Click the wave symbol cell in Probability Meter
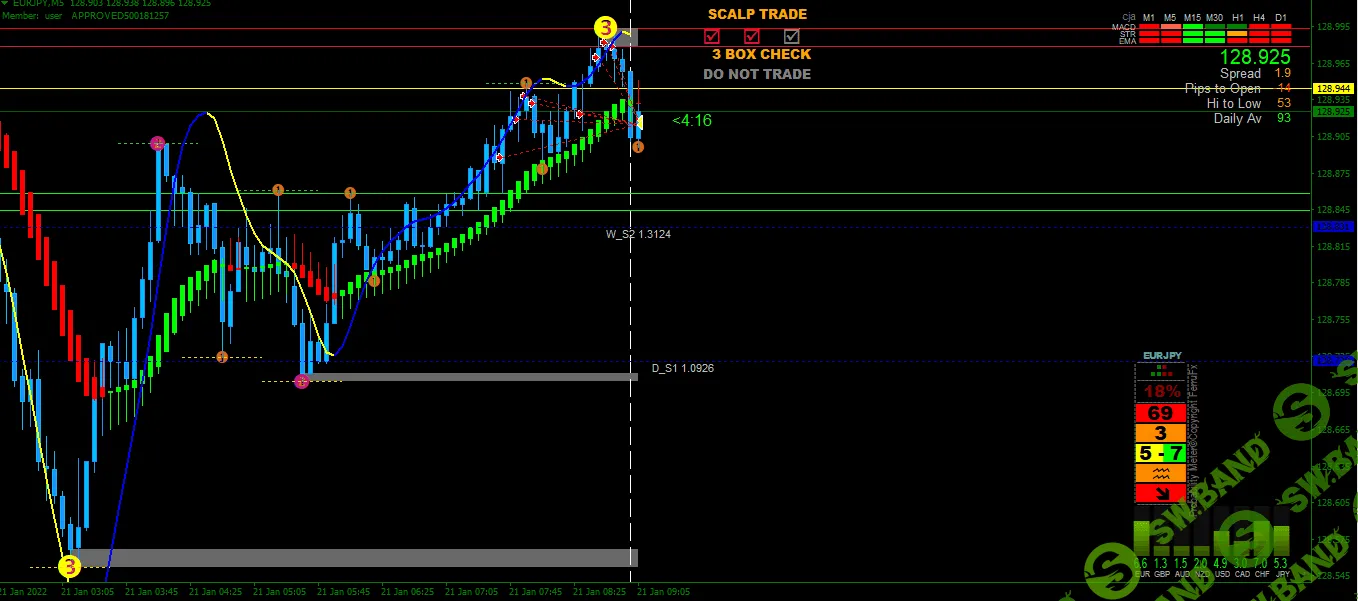The width and height of the screenshot is (1358, 601). (x=1160, y=473)
